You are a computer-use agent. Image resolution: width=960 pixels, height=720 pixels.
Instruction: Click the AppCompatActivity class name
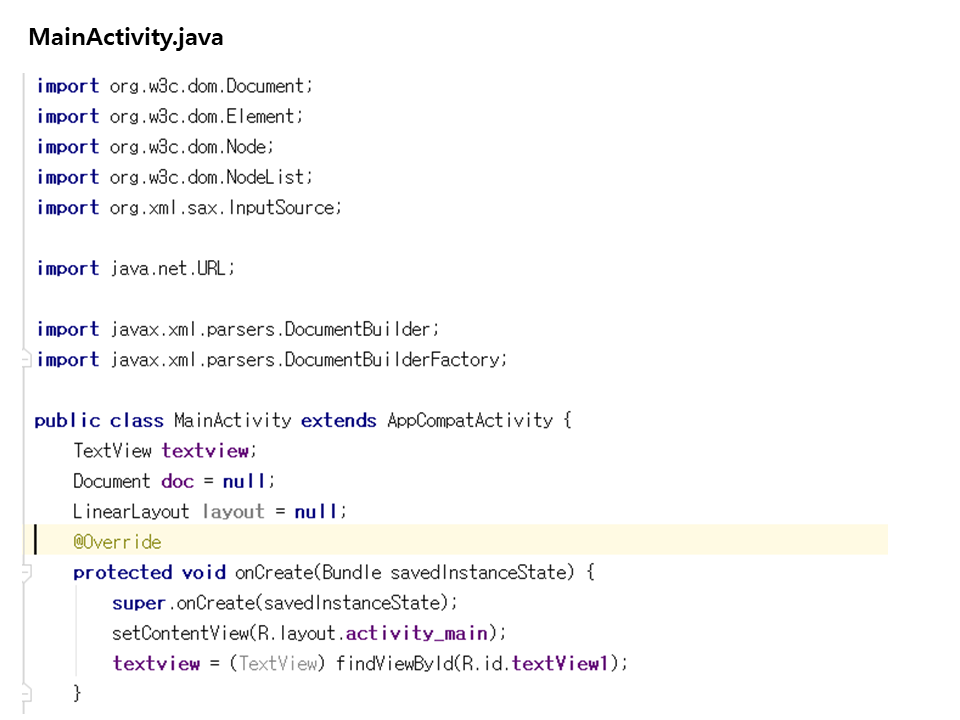coord(469,421)
